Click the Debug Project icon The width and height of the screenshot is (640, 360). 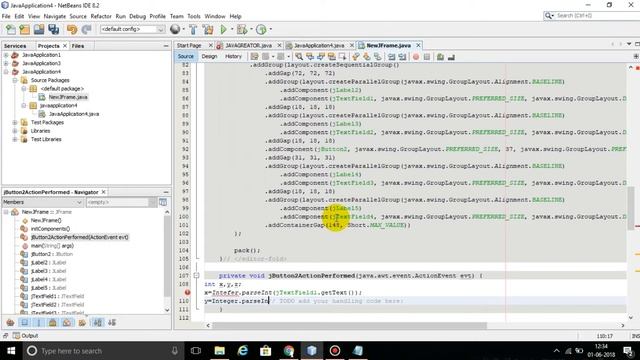pos(242,29)
